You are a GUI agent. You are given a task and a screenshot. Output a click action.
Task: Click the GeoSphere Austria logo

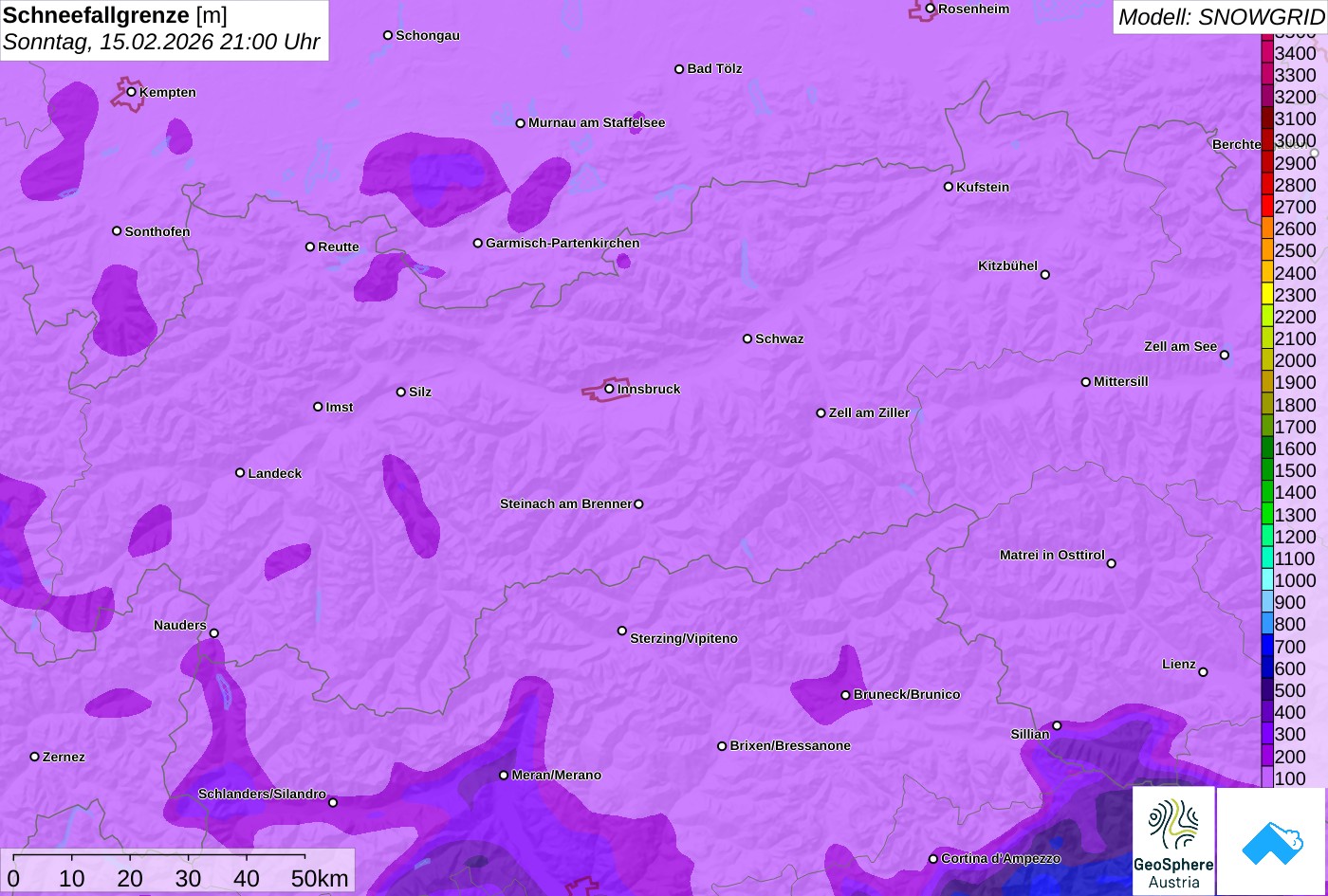[1173, 841]
